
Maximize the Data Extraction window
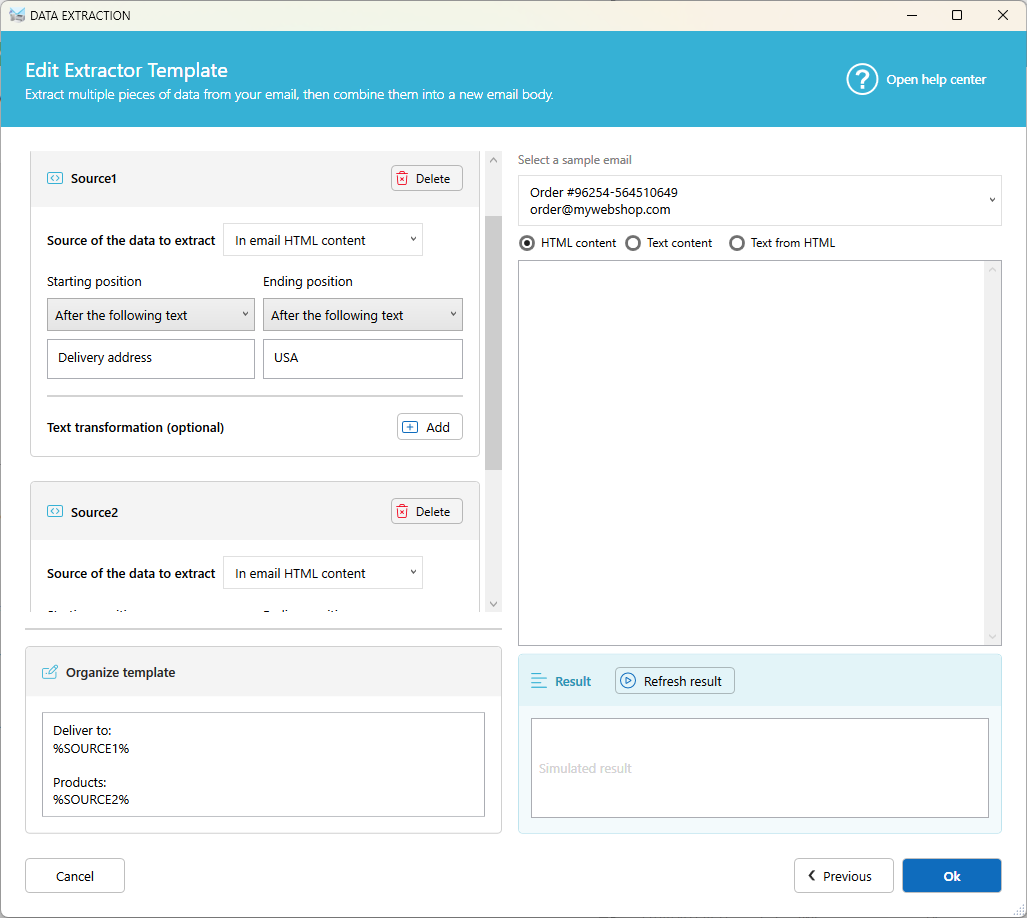(x=957, y=15)
